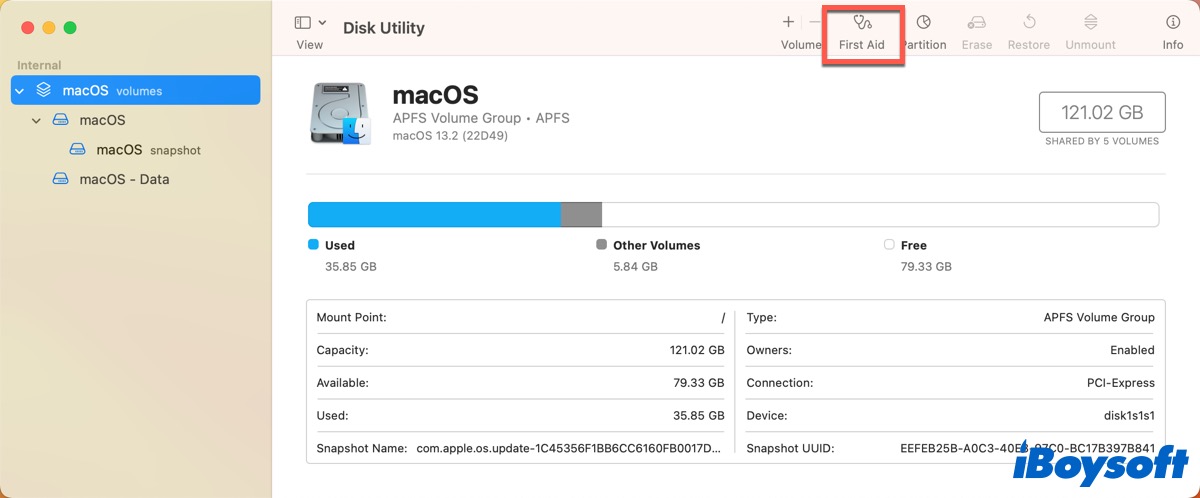The image size is (1200, 498).
Task: Click the Partition pie chart icon
Action: pos(924,23)
